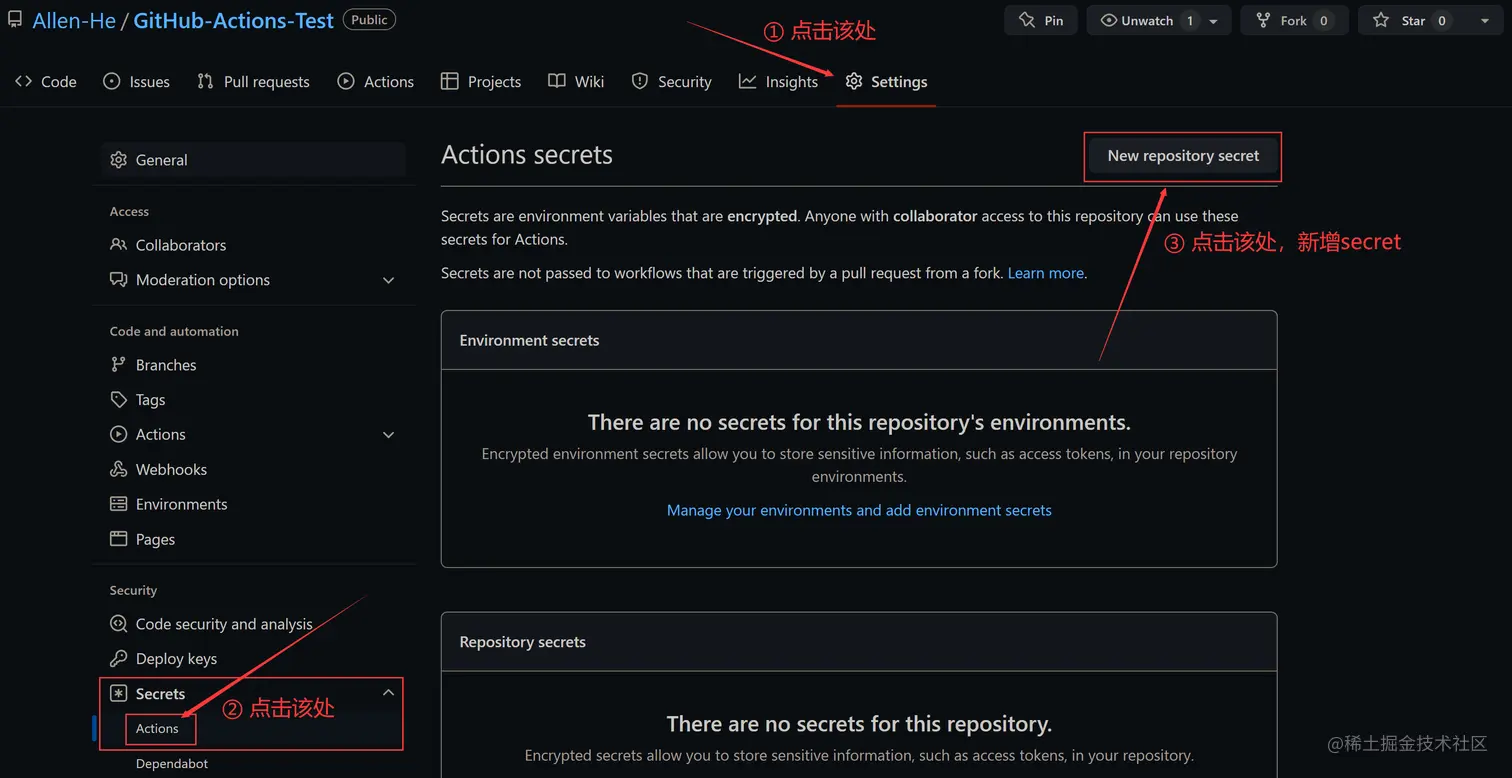Screen dimensions: 1512x778
Task: Open the Insights tab
Action: (x=778, y=82)
